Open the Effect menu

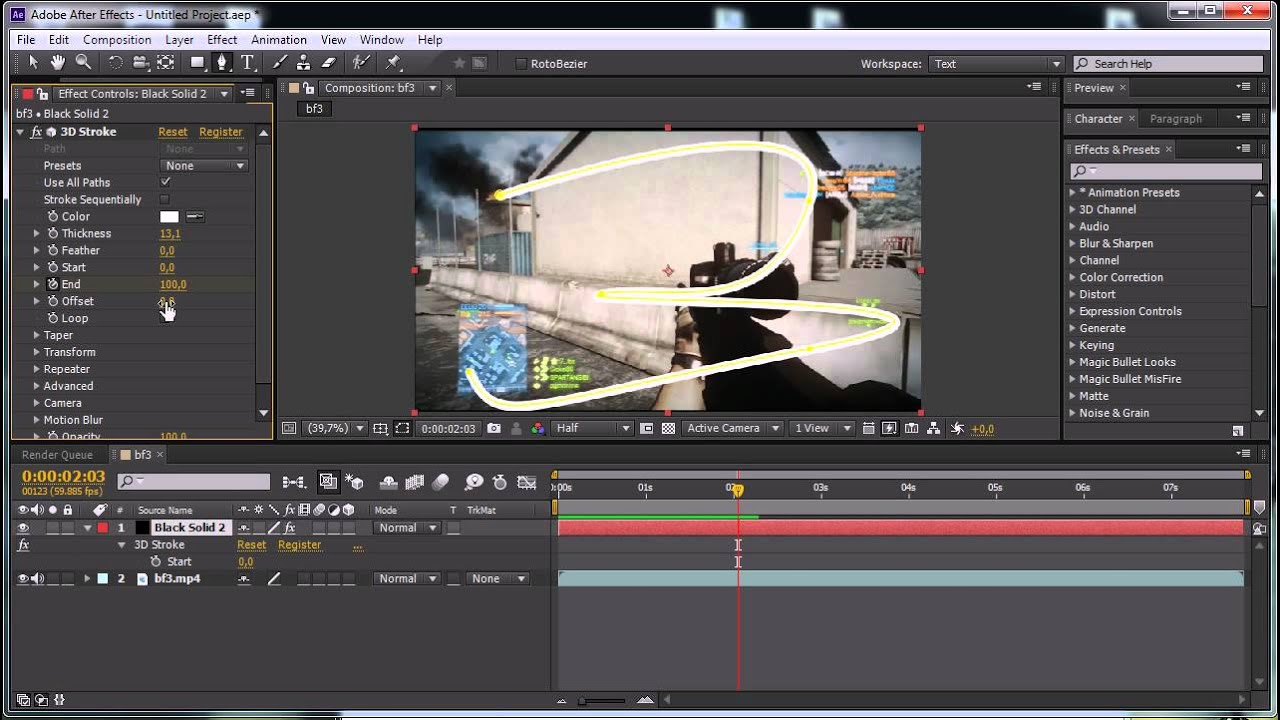tap(222, 40)
